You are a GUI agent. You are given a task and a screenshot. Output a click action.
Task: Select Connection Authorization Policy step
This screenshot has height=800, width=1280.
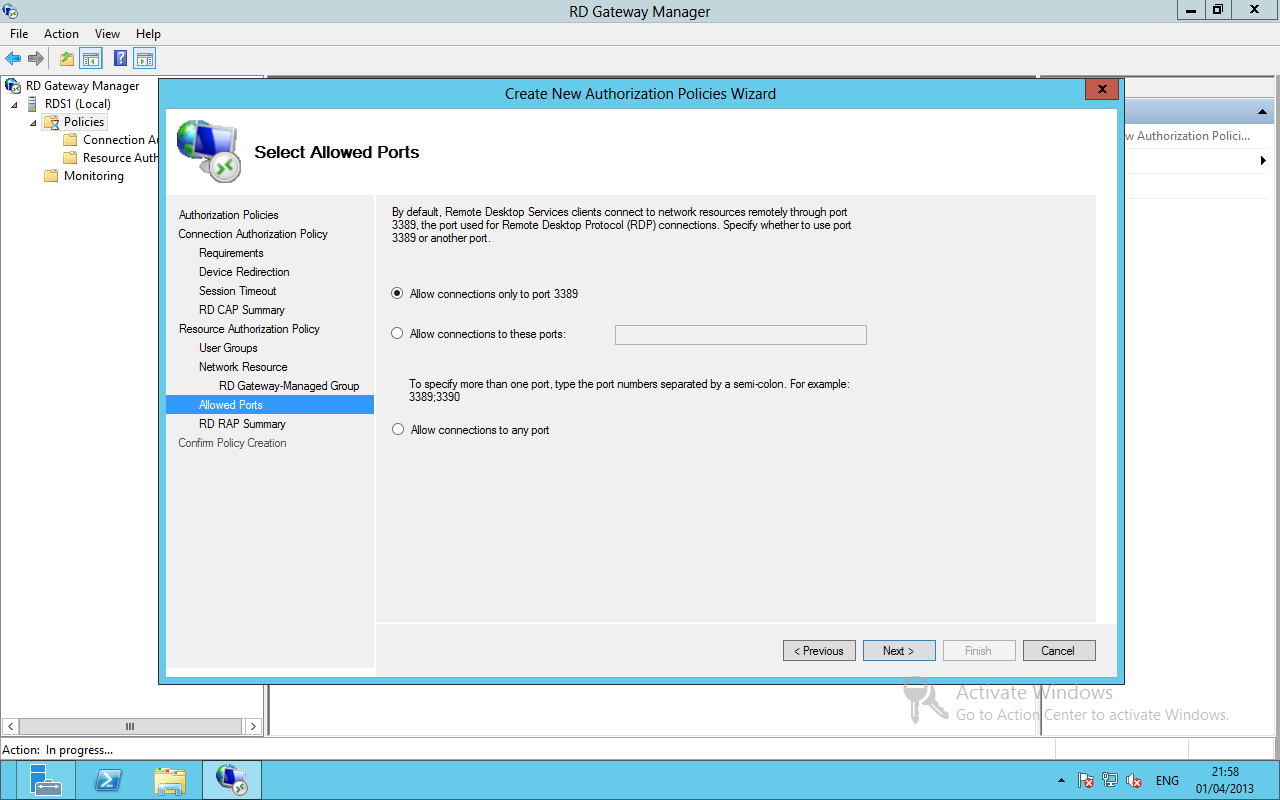[253, 234]
